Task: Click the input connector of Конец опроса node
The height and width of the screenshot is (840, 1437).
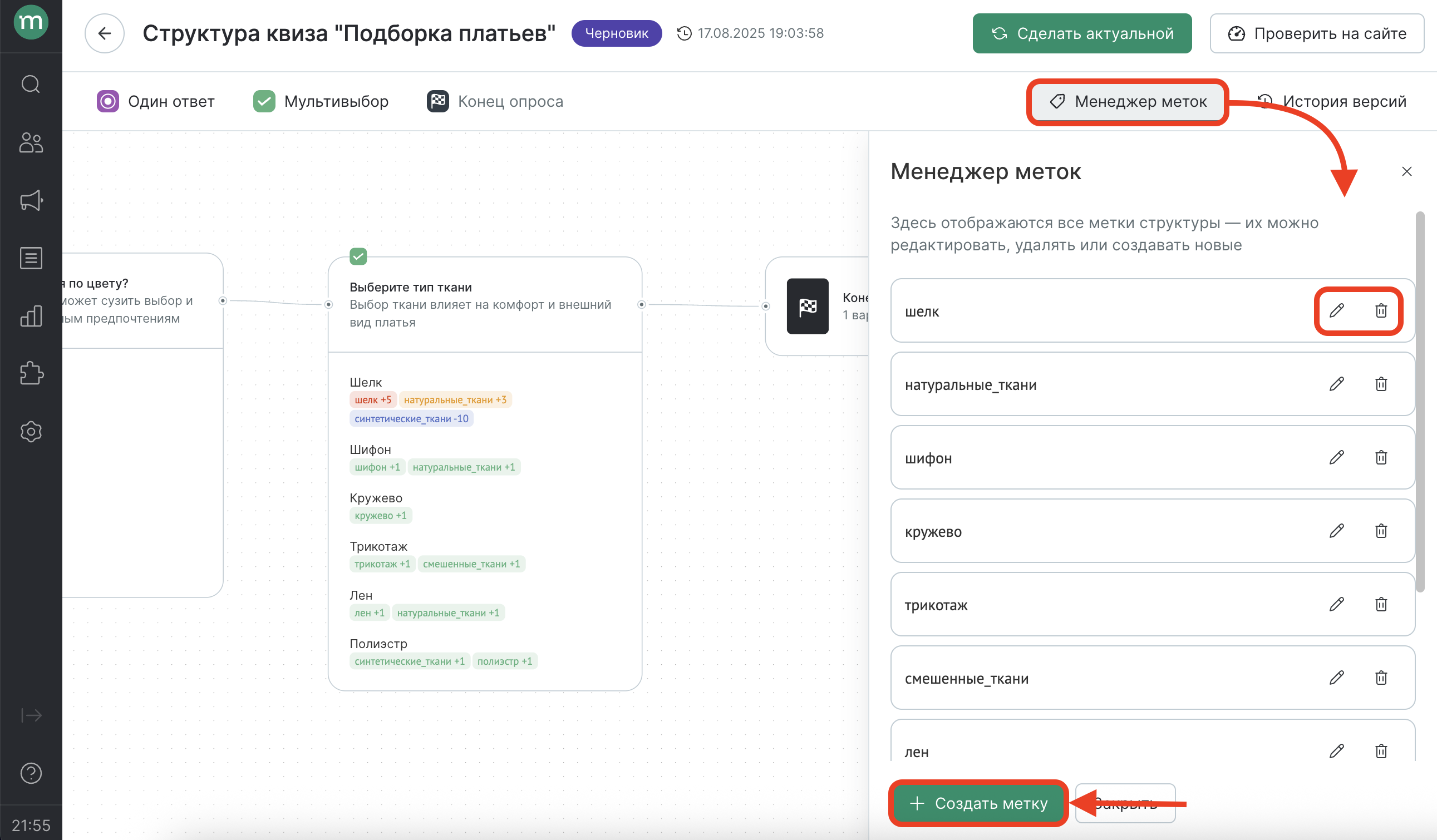Action: tap(766, 307)
